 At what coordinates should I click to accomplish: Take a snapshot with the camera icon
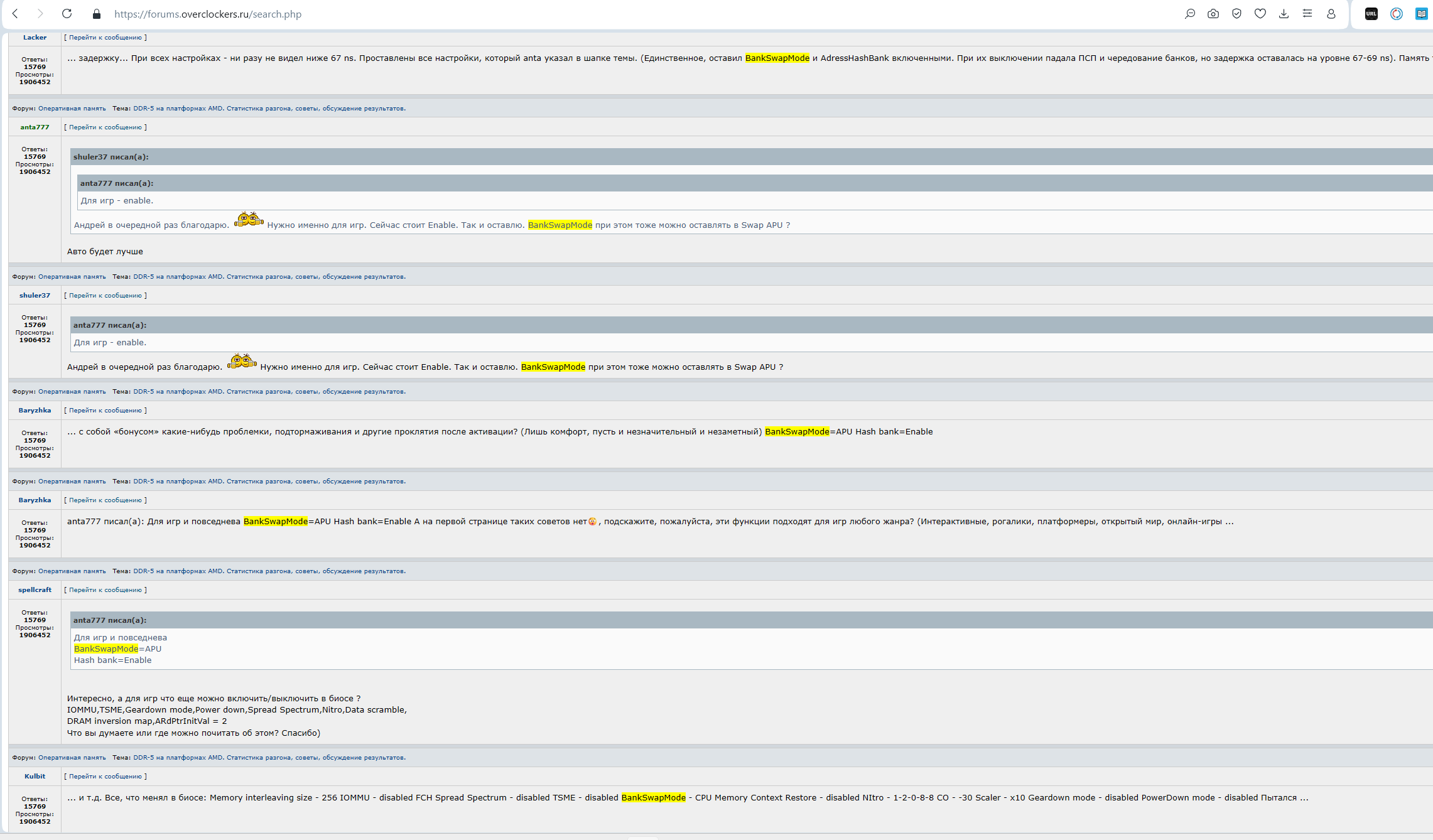click(x=1213, y=14)
